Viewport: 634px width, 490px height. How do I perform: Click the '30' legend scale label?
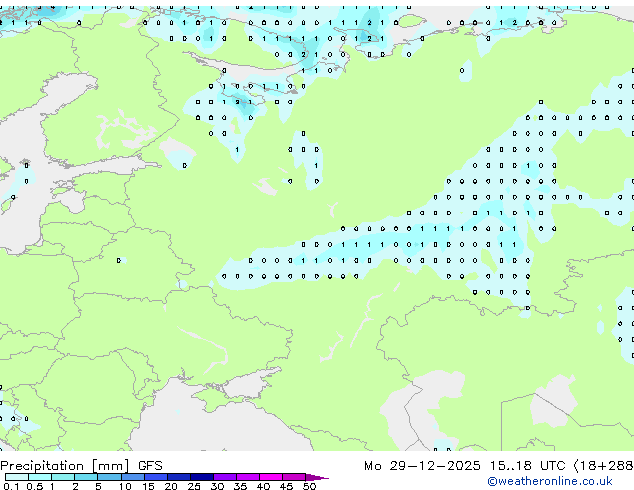point(217,486)
